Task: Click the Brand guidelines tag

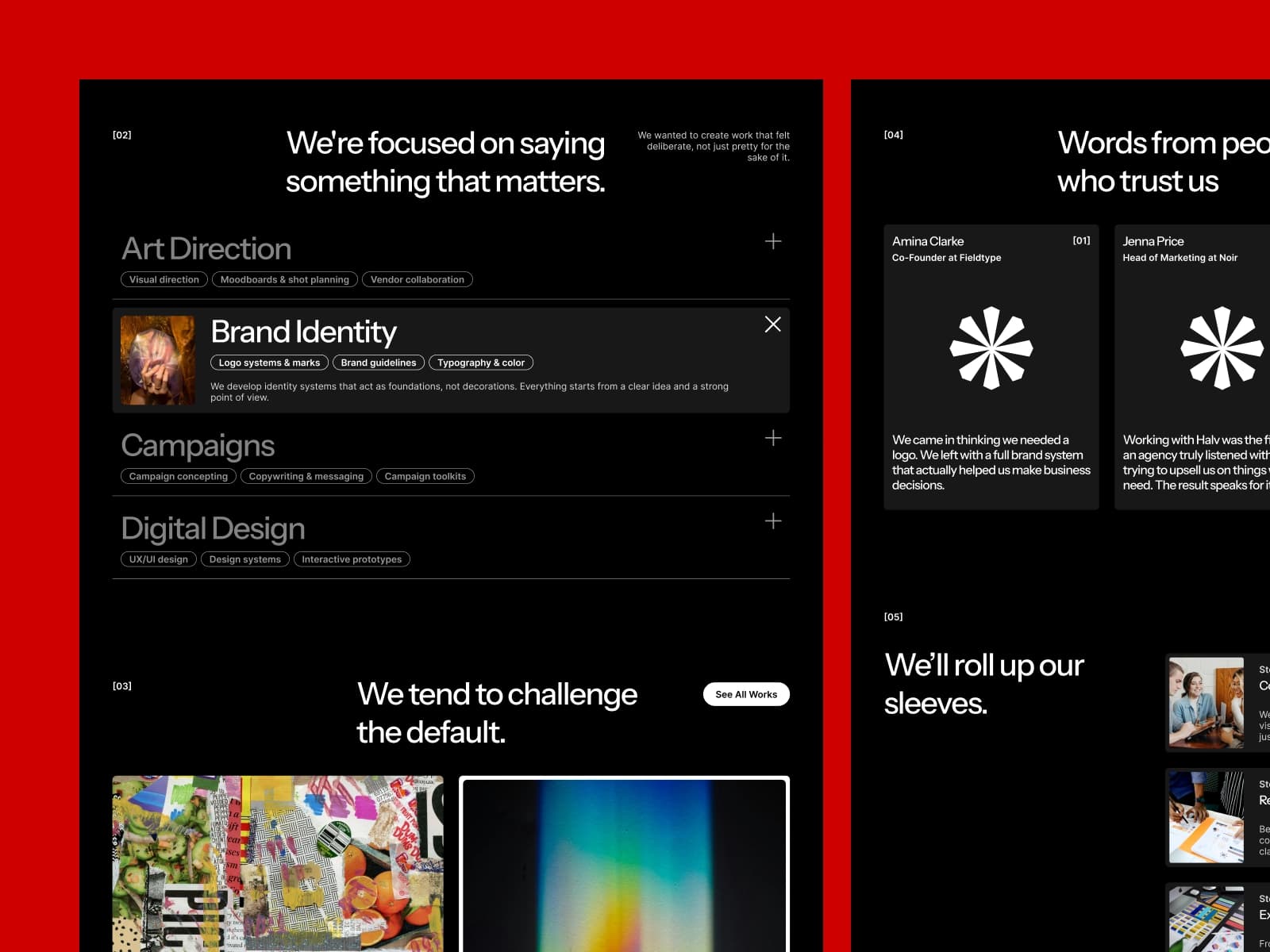Action: pos(379,363)
